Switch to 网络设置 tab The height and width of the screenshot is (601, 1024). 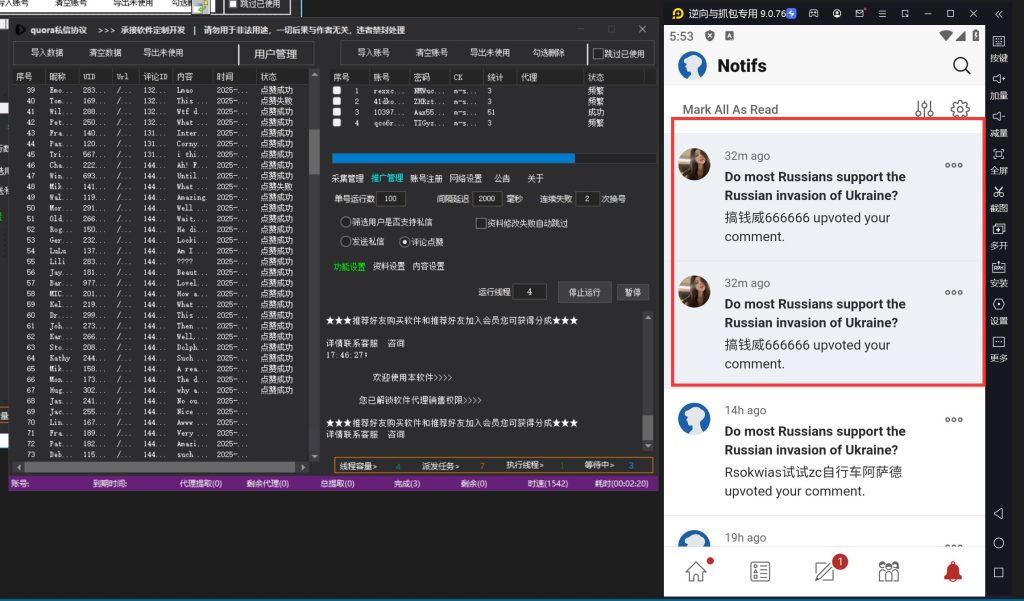465,179
